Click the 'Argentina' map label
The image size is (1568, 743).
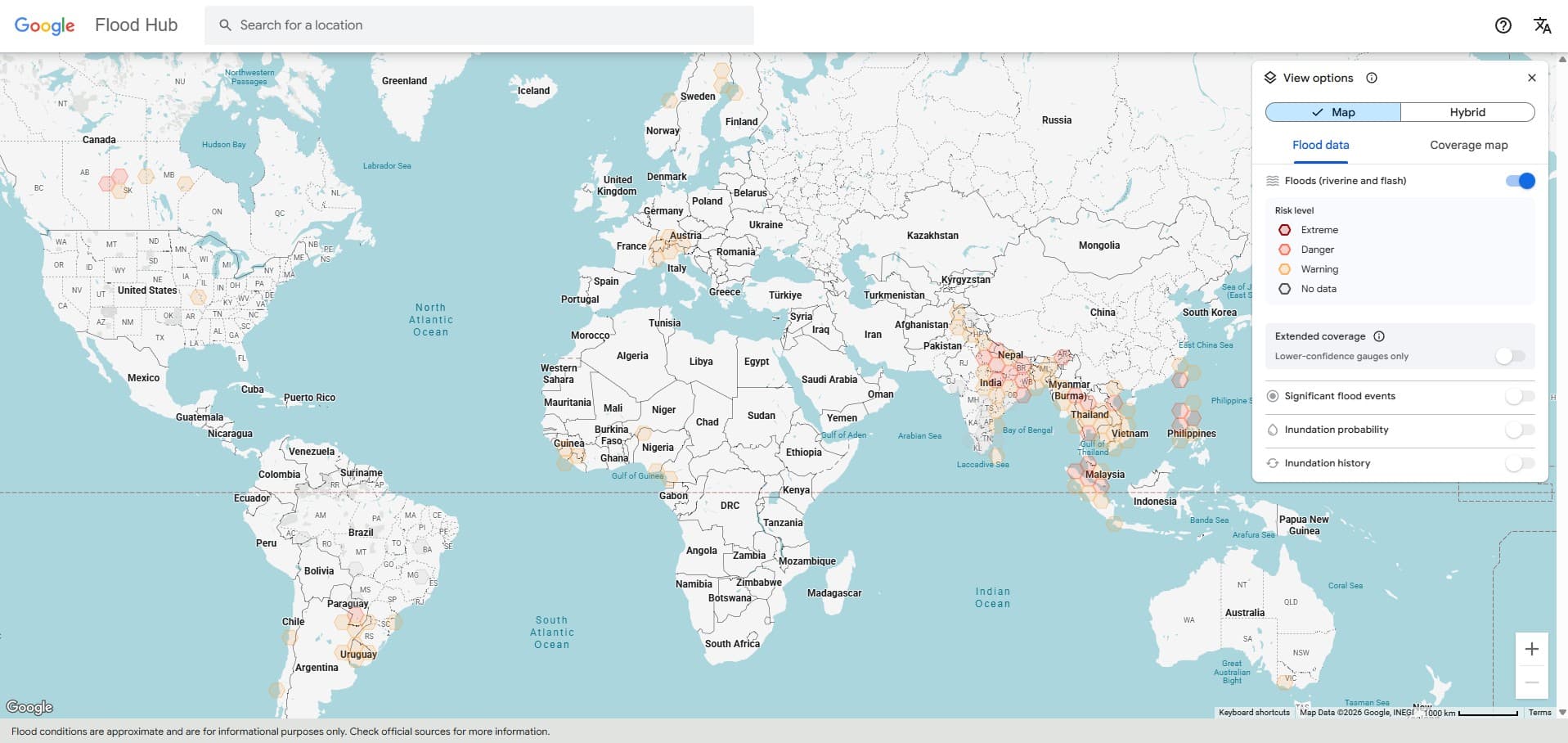[x=317, y=668]
